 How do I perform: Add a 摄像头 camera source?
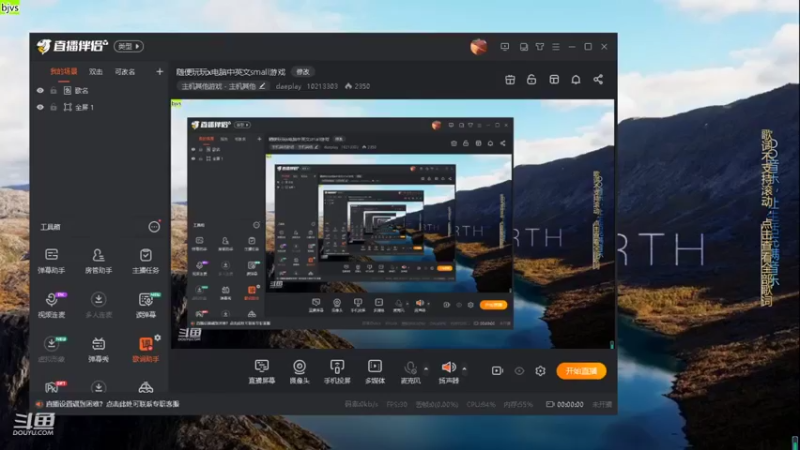click(299, 371)
